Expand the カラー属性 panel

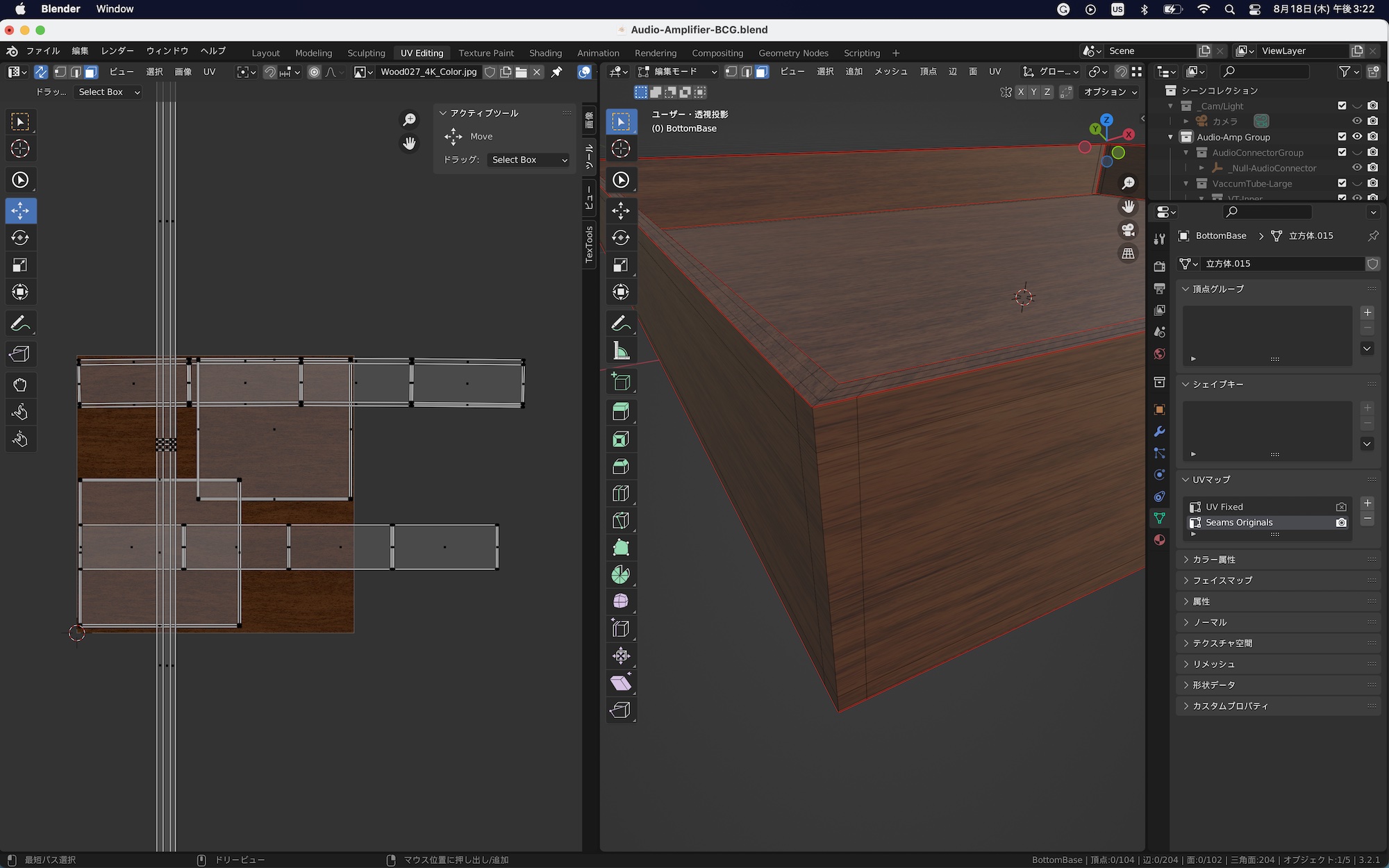click(x=1213, y=560)
